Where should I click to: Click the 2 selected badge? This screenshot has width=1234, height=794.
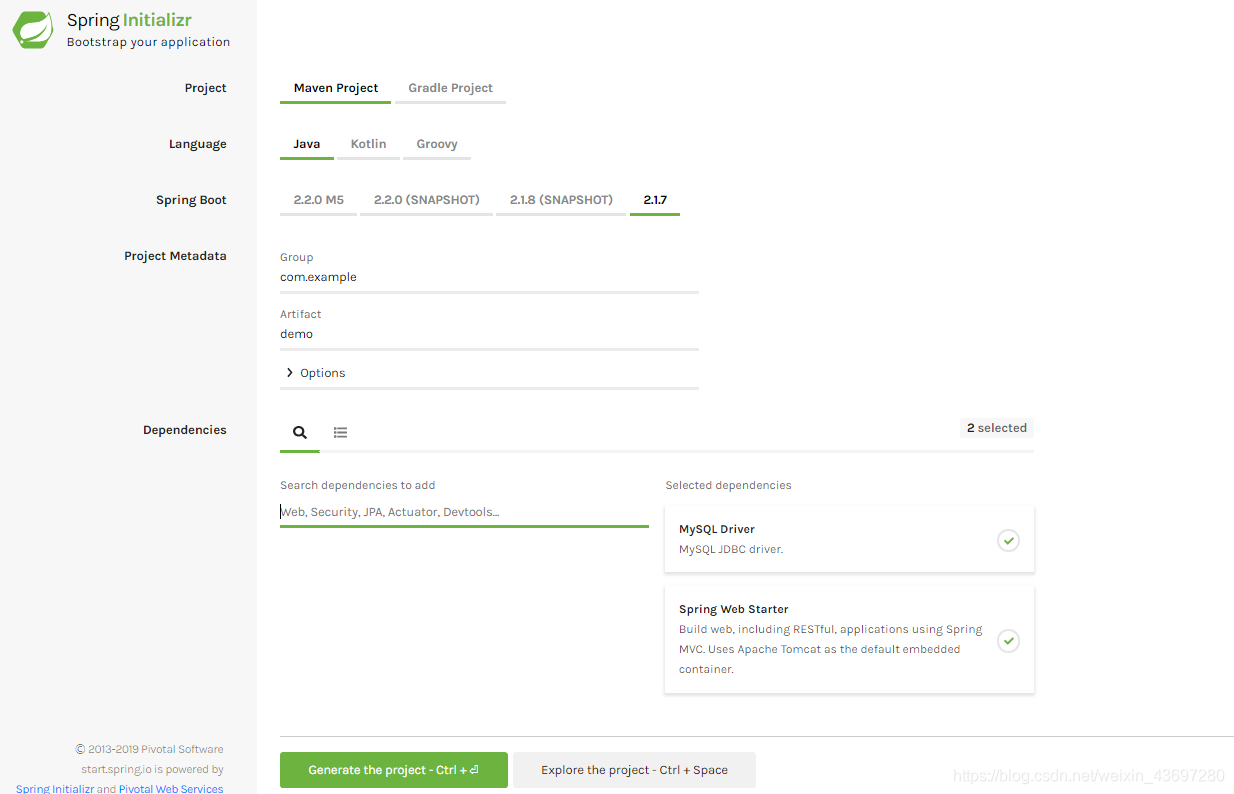[997, 428]
